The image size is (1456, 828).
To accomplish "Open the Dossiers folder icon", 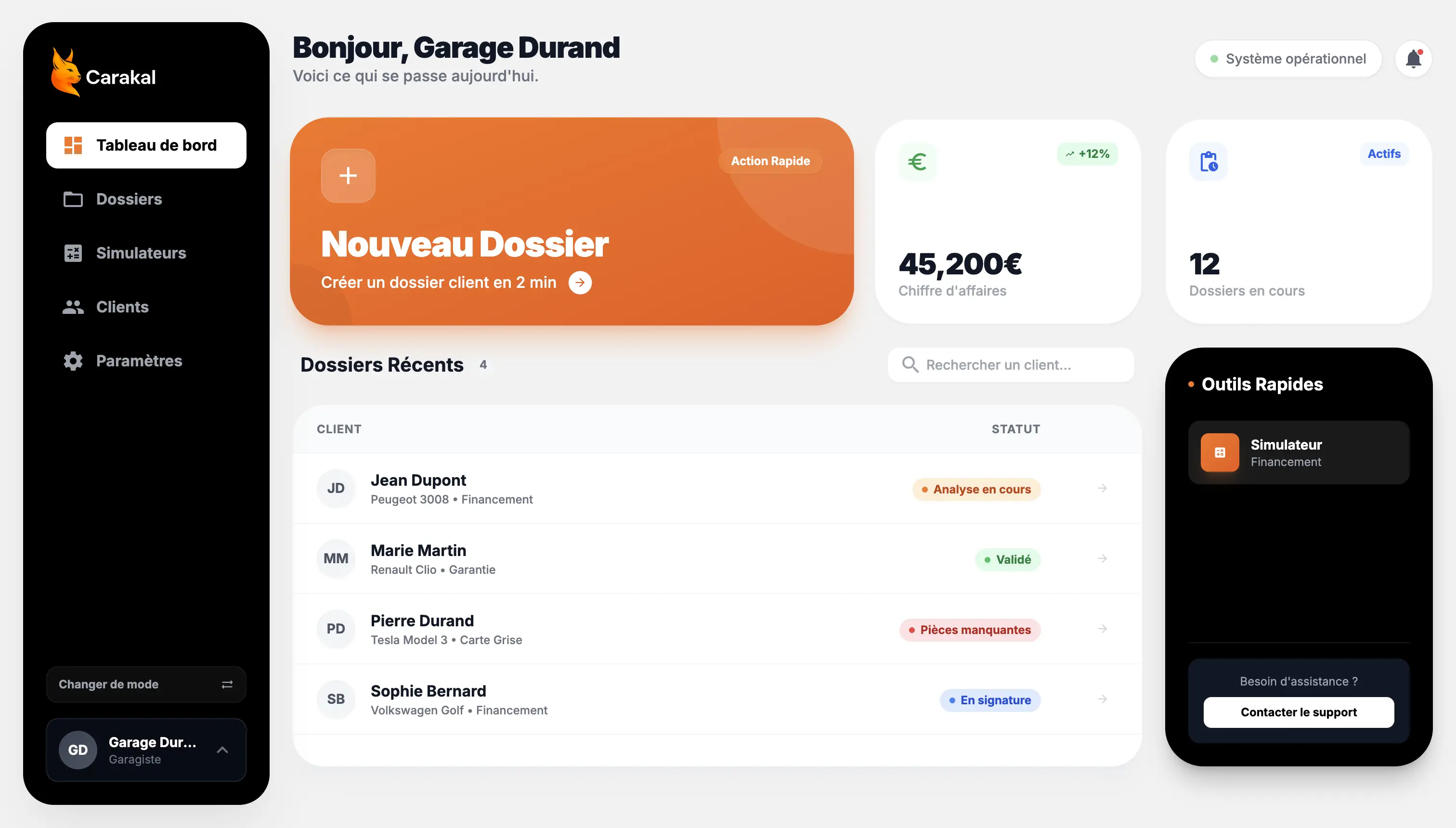I will 72,199.
